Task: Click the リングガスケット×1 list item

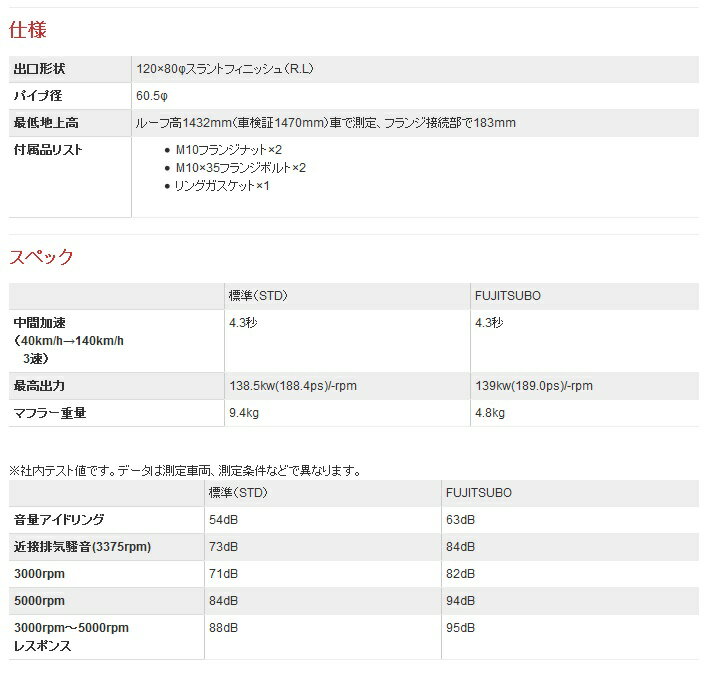Action: (222, 186)
